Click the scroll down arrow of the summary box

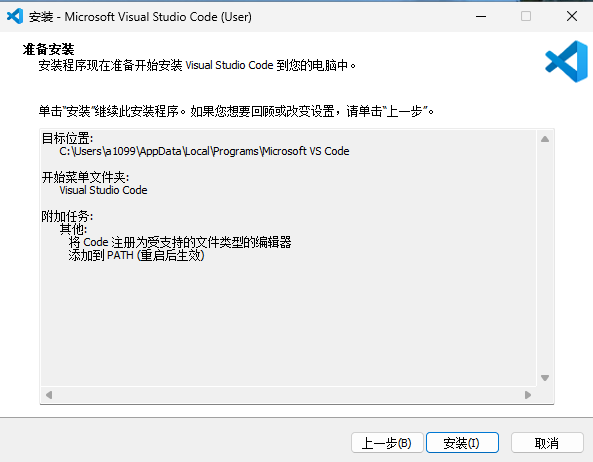545,378
